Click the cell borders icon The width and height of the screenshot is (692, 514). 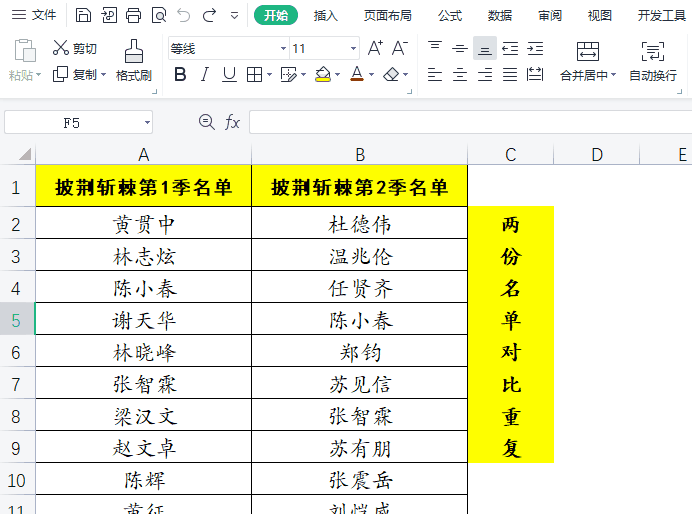pyautogui.click(x=254, y=75)
